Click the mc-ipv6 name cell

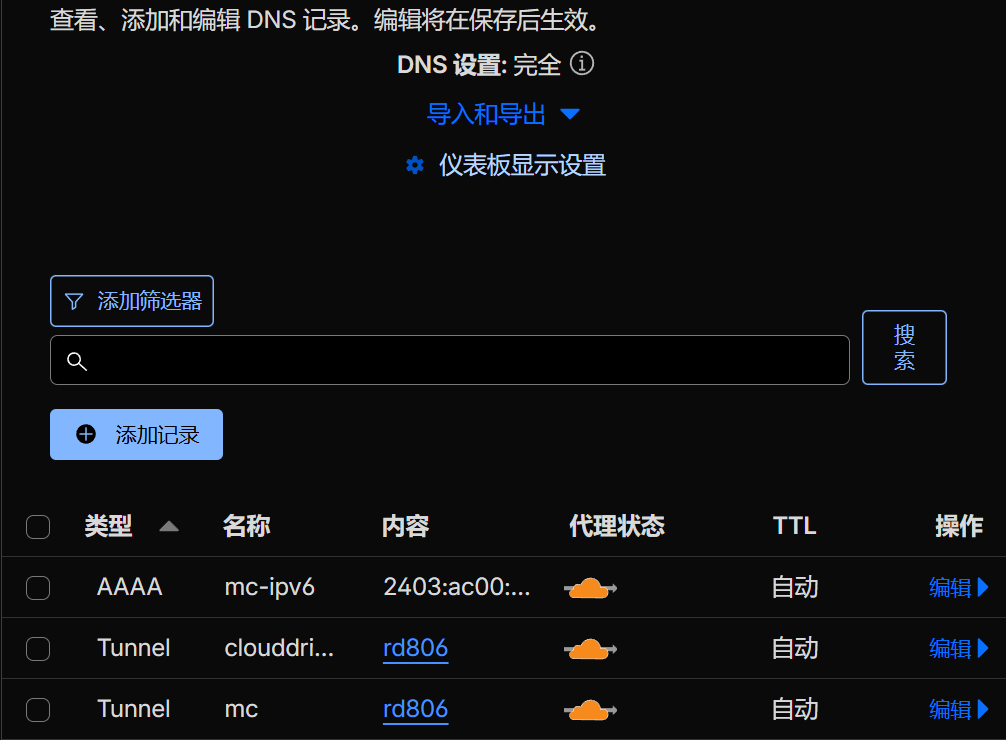269,587
